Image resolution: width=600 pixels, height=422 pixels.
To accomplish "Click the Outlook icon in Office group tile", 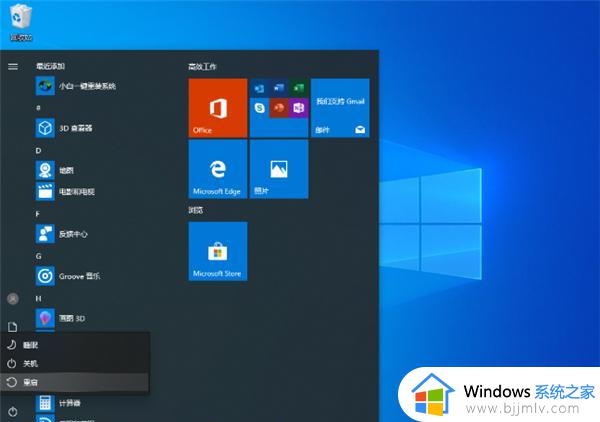I will (260, 88).
